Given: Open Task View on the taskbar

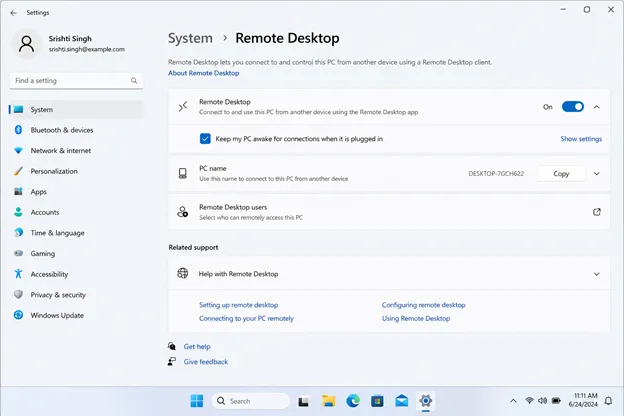Looking at the screenshot, I should pyautogui.click(x=304, y=401).
